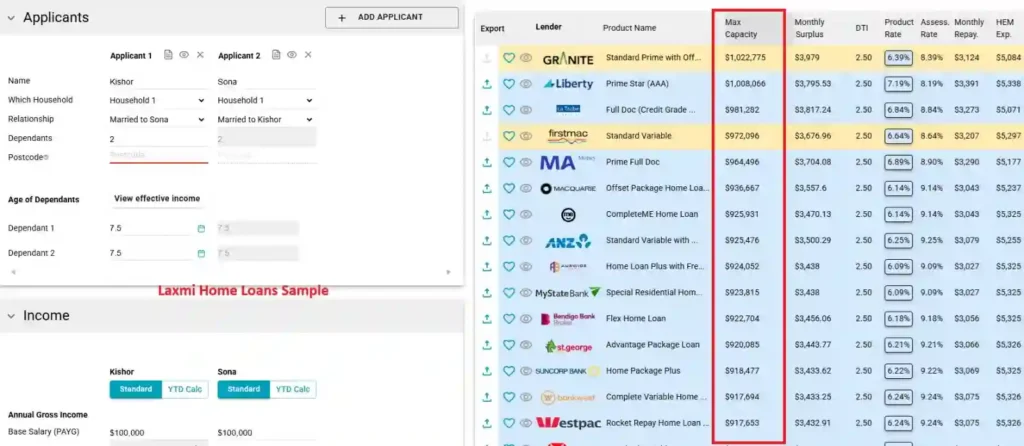Toggle the firstmac row eye icon
Image resolution: width=1024 pixels, height=446 pixels.
point(526,136)
